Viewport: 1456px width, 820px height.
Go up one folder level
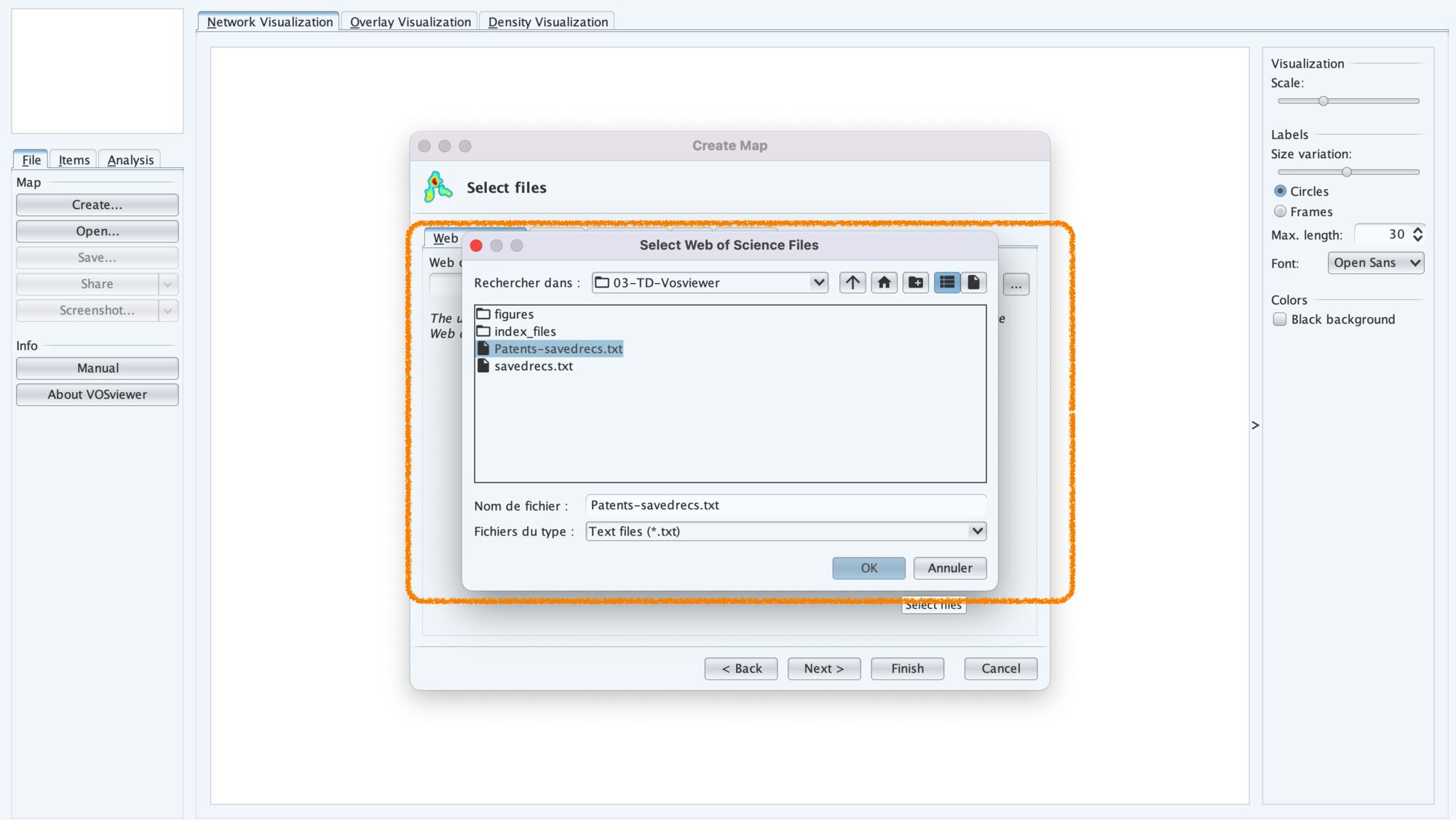pos(852,282)
